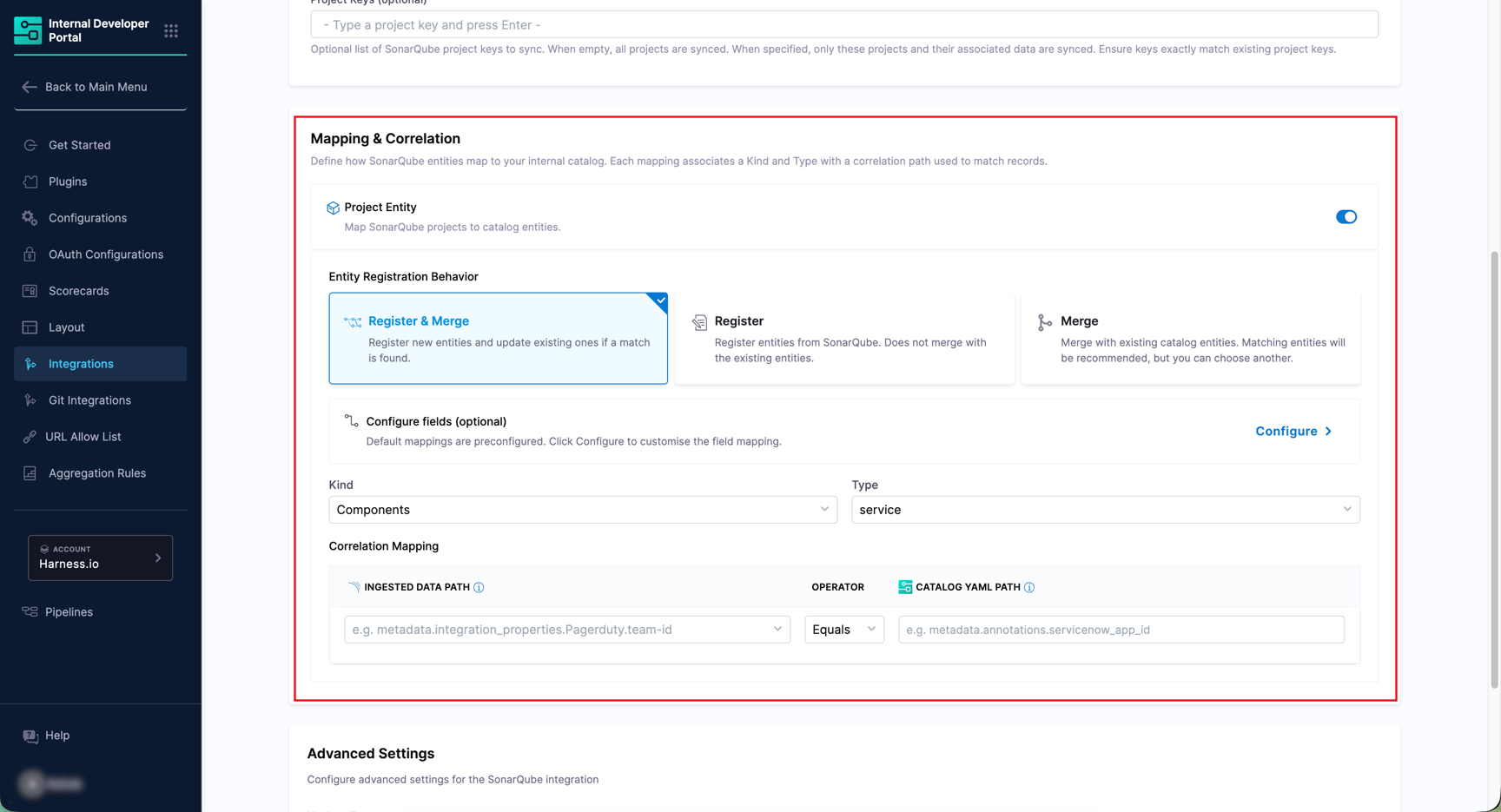Click the Plugins sidebar icon

[x=30, y=182]
